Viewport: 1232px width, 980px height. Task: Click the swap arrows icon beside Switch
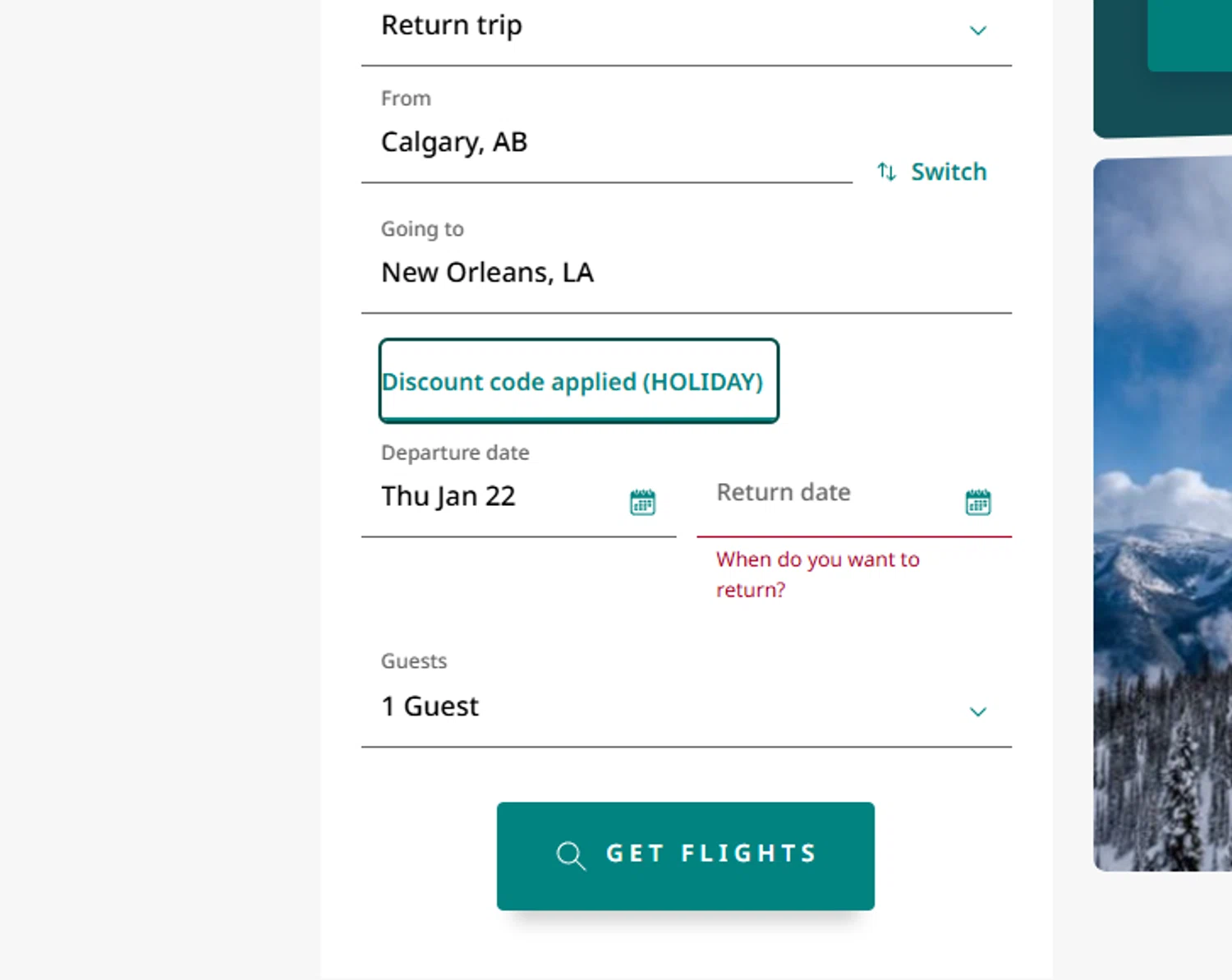pos(886,172)
